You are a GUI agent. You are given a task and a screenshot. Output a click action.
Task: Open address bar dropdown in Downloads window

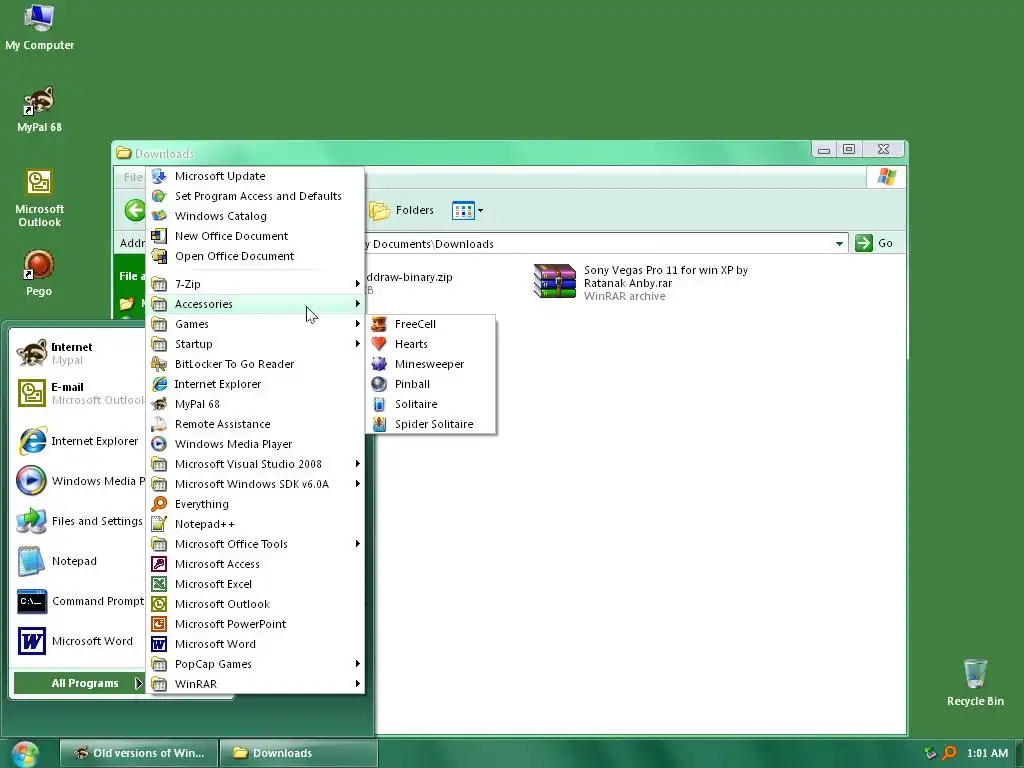[x=839, y=244]
